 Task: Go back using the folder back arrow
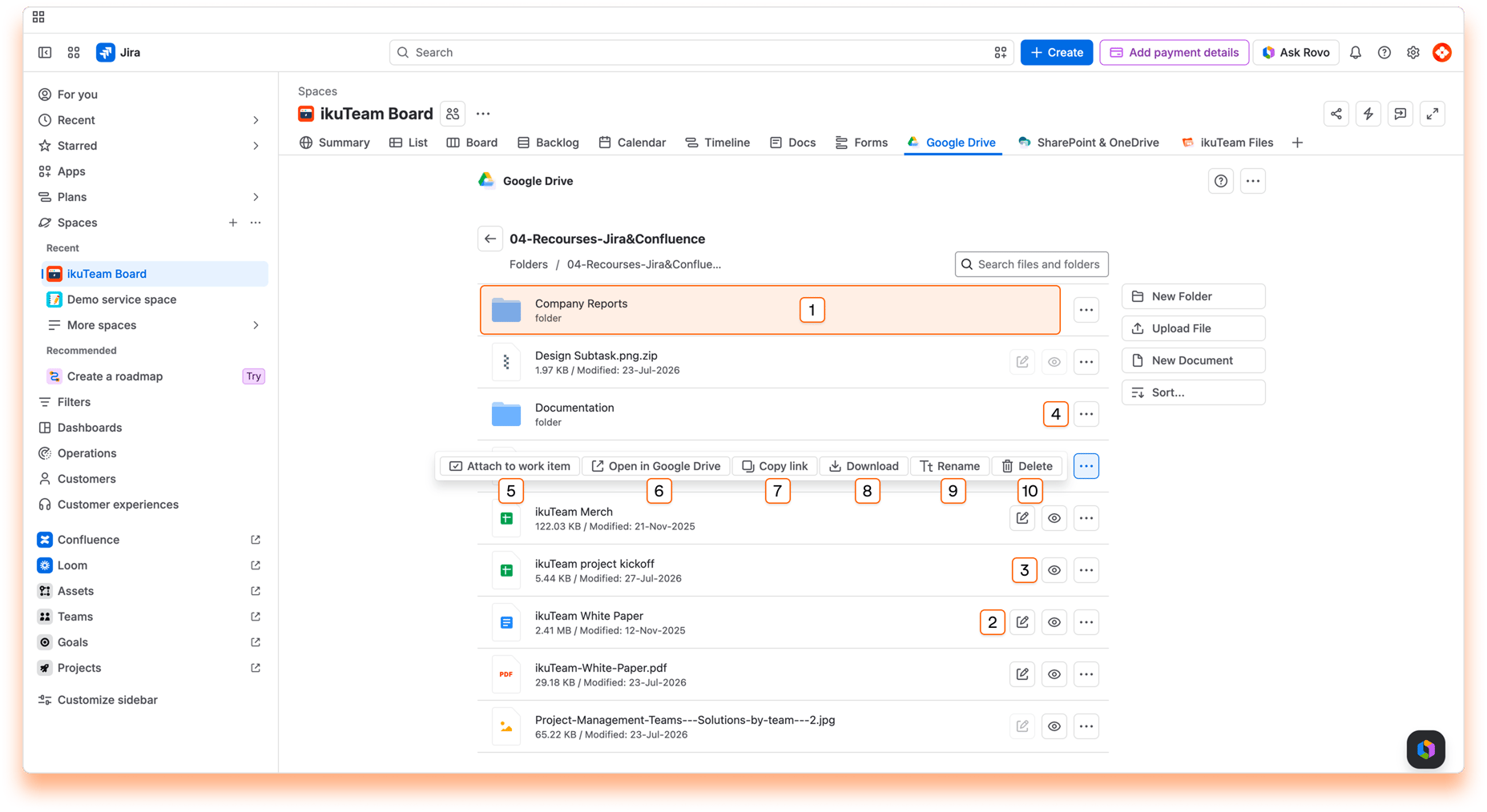point(490,239)
